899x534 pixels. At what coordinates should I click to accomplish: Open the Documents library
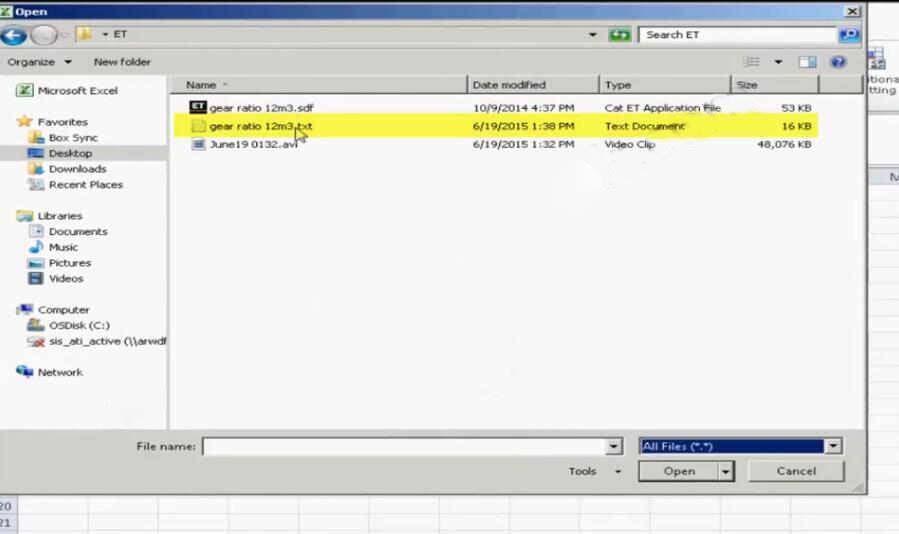pyautogui.click(x=78, y=231)
